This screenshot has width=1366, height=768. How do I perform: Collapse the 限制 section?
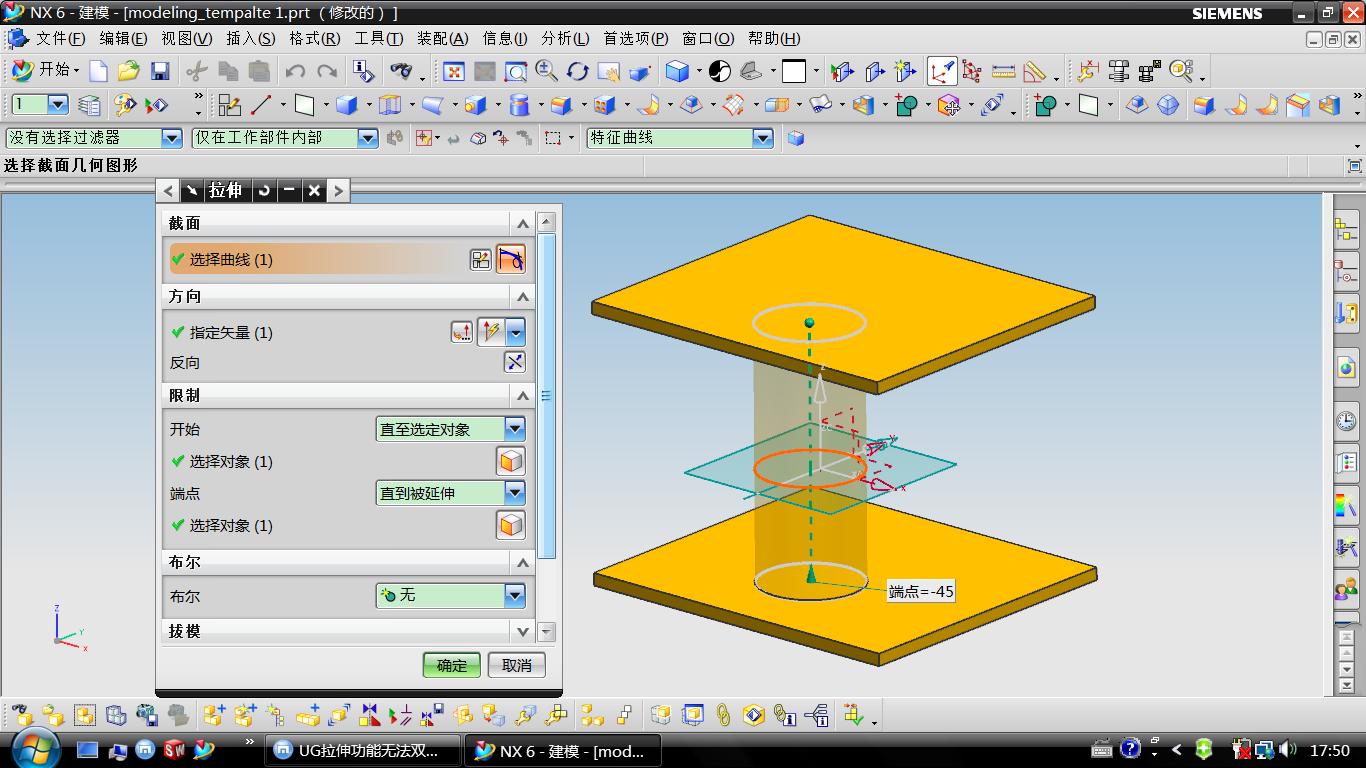(522, 396)
